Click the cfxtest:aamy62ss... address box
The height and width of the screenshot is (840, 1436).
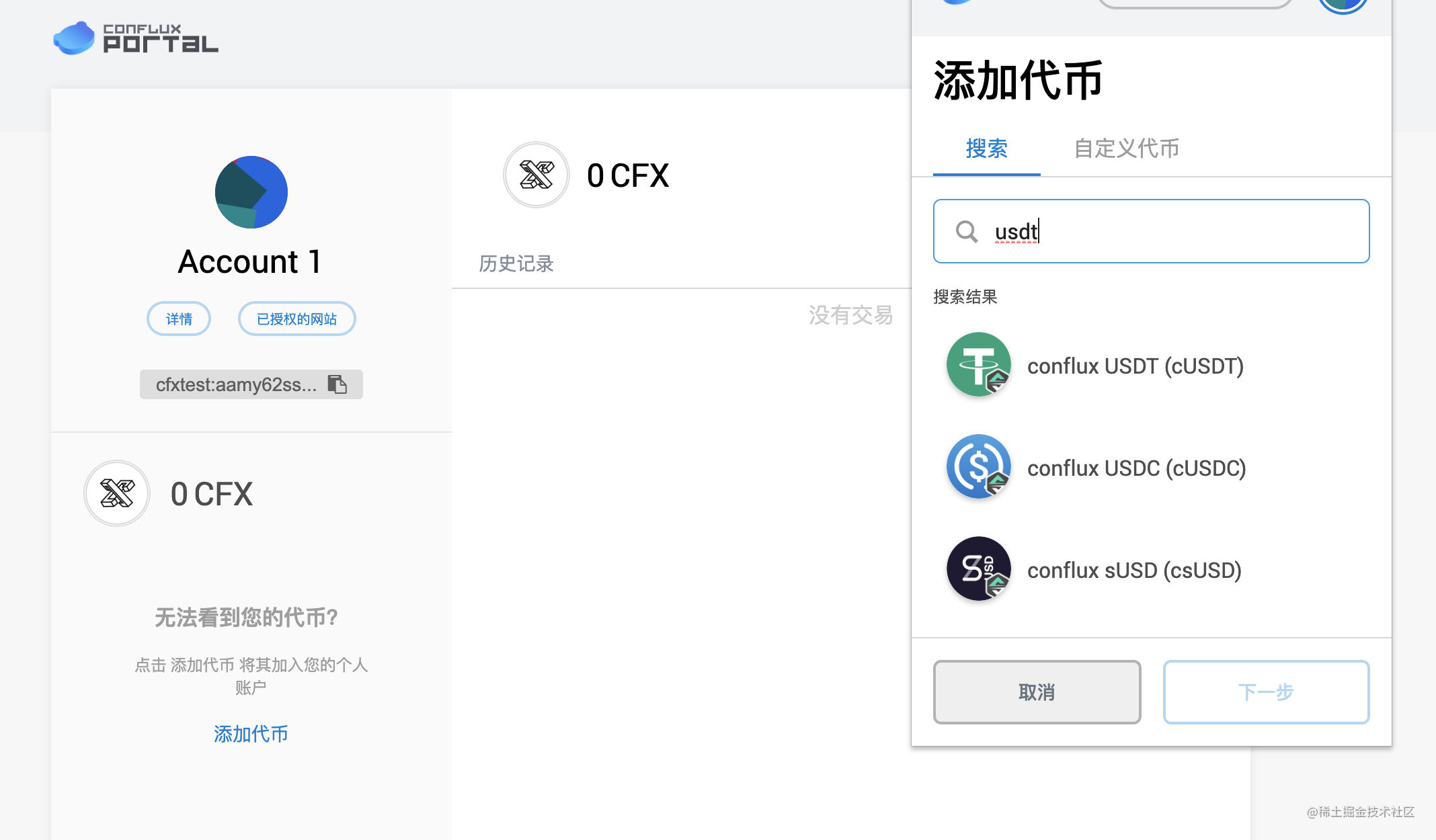[x=251, y=384]
